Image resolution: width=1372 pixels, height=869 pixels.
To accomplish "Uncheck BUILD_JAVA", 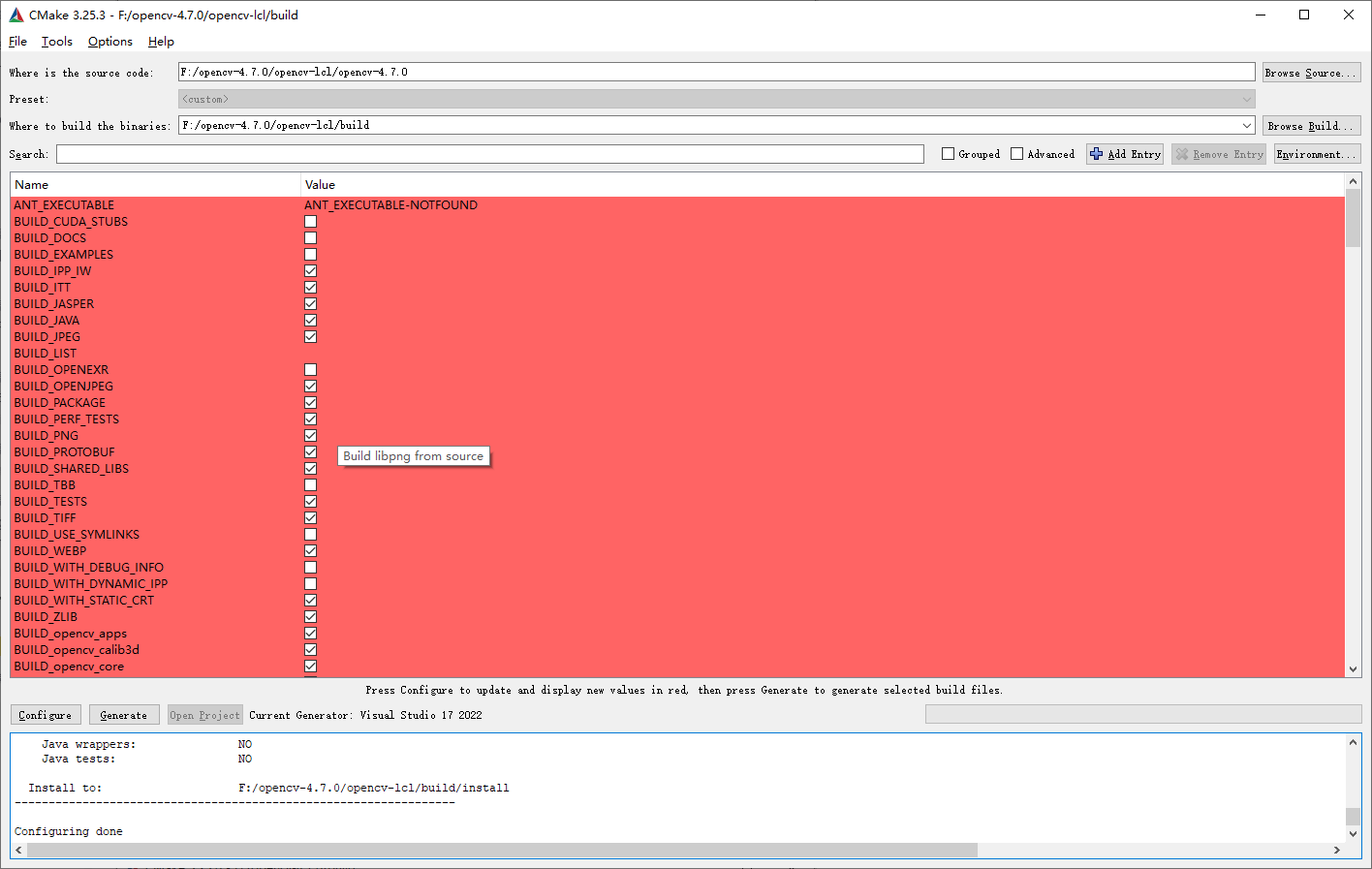I will [310, 320].
